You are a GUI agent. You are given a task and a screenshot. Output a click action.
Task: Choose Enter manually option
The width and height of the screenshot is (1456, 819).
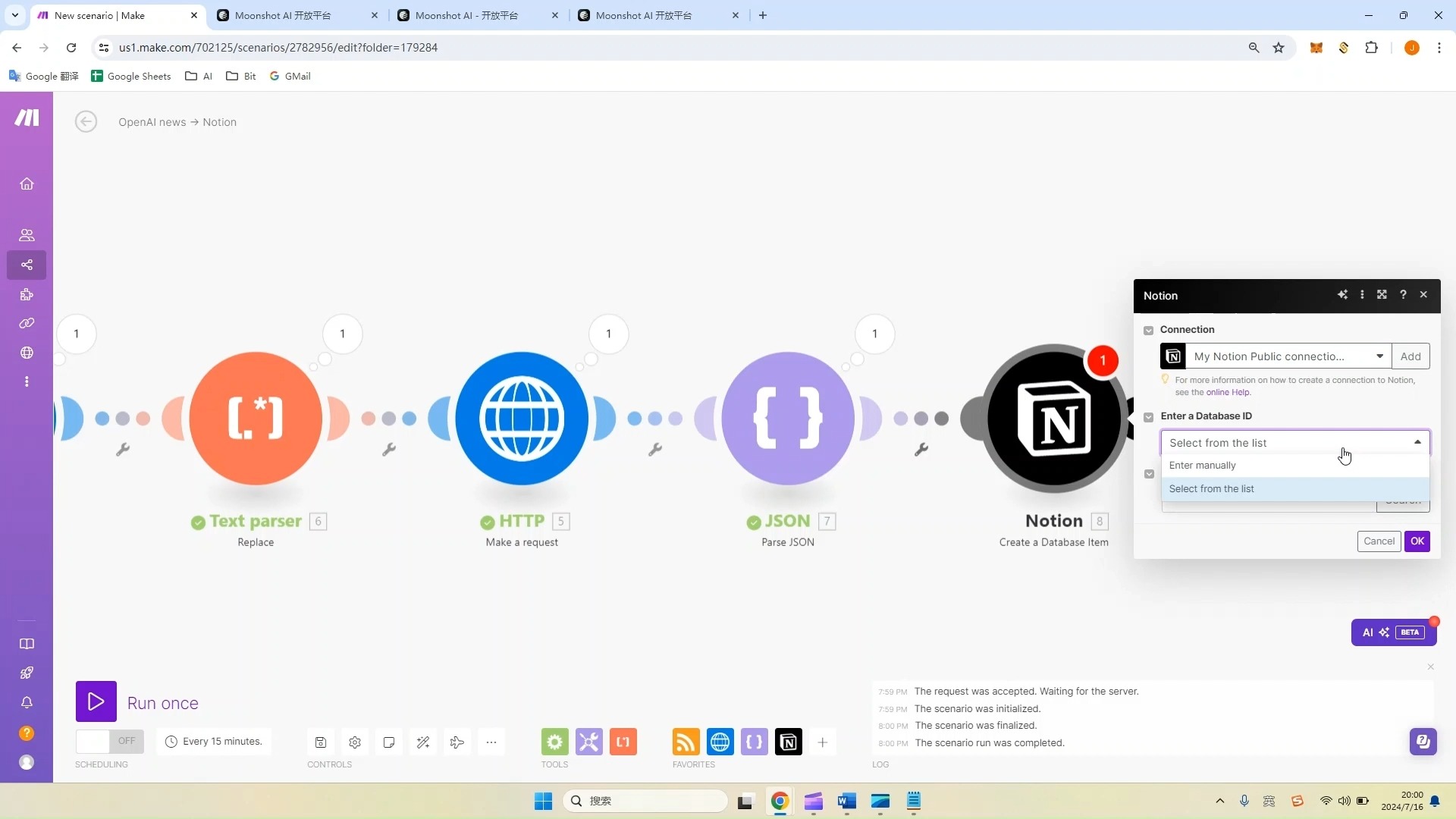tap(1295, 466)
